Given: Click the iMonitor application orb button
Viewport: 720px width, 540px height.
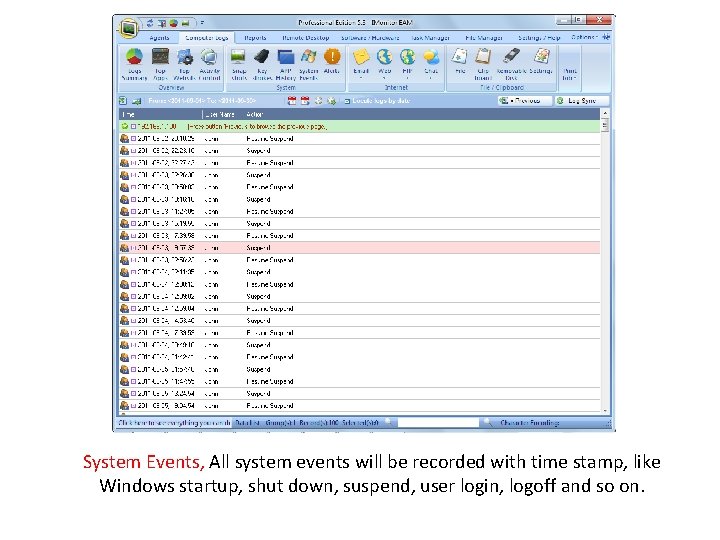Looking at the screenshot, I should coord(129,28).
